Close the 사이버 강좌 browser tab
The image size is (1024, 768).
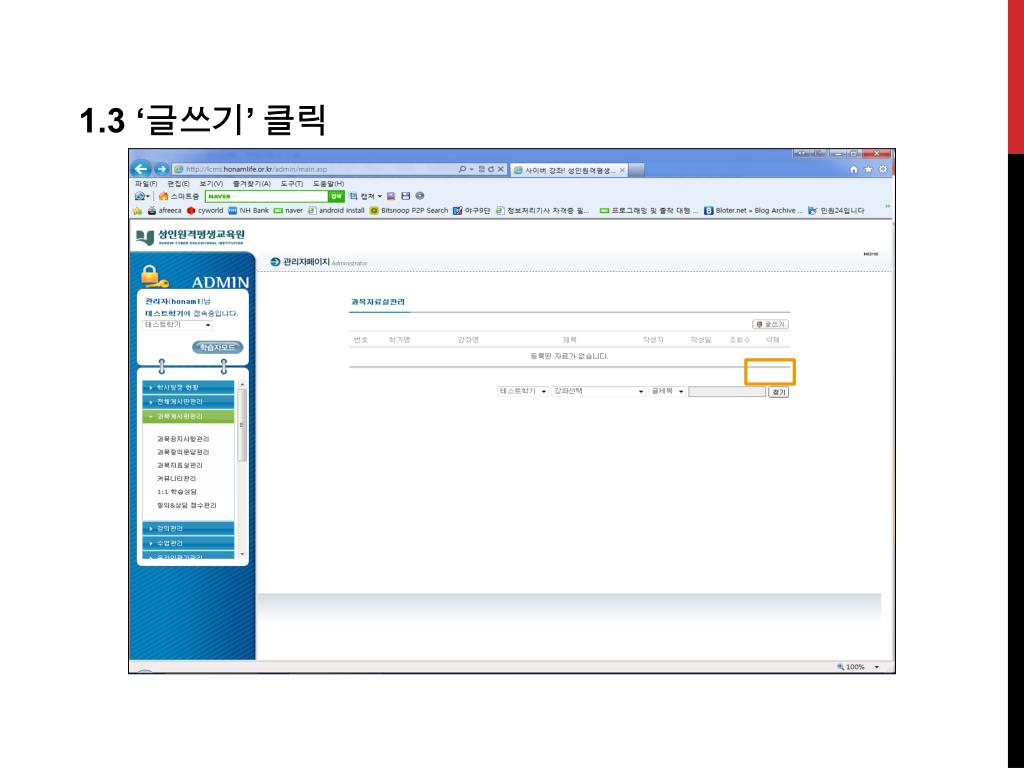[x=622, y=170]
